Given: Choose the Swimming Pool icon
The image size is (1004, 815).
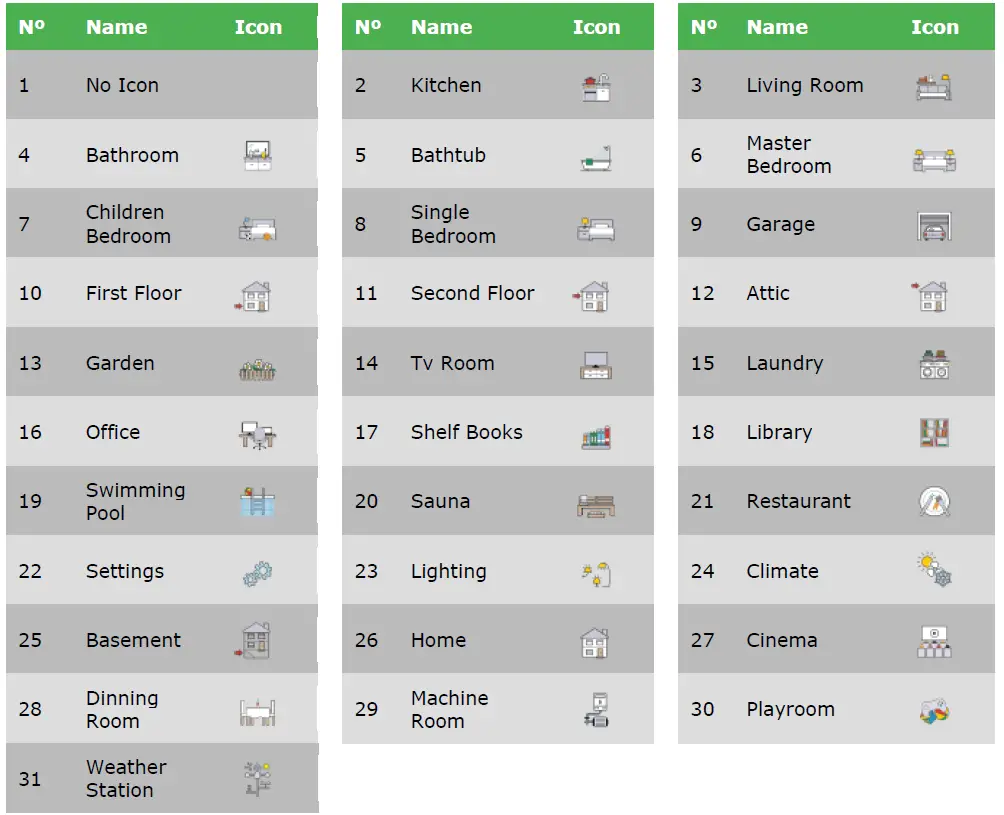Looking at the screenshot, I should click(258, 502).
